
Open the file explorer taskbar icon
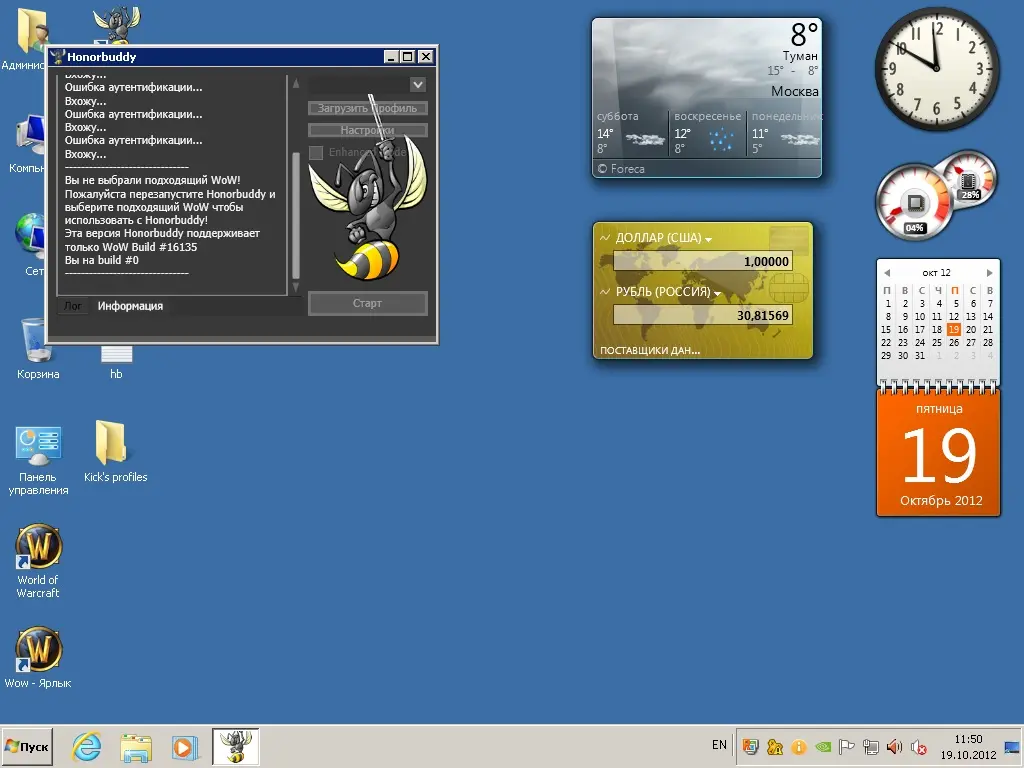[x=136, y=746]
